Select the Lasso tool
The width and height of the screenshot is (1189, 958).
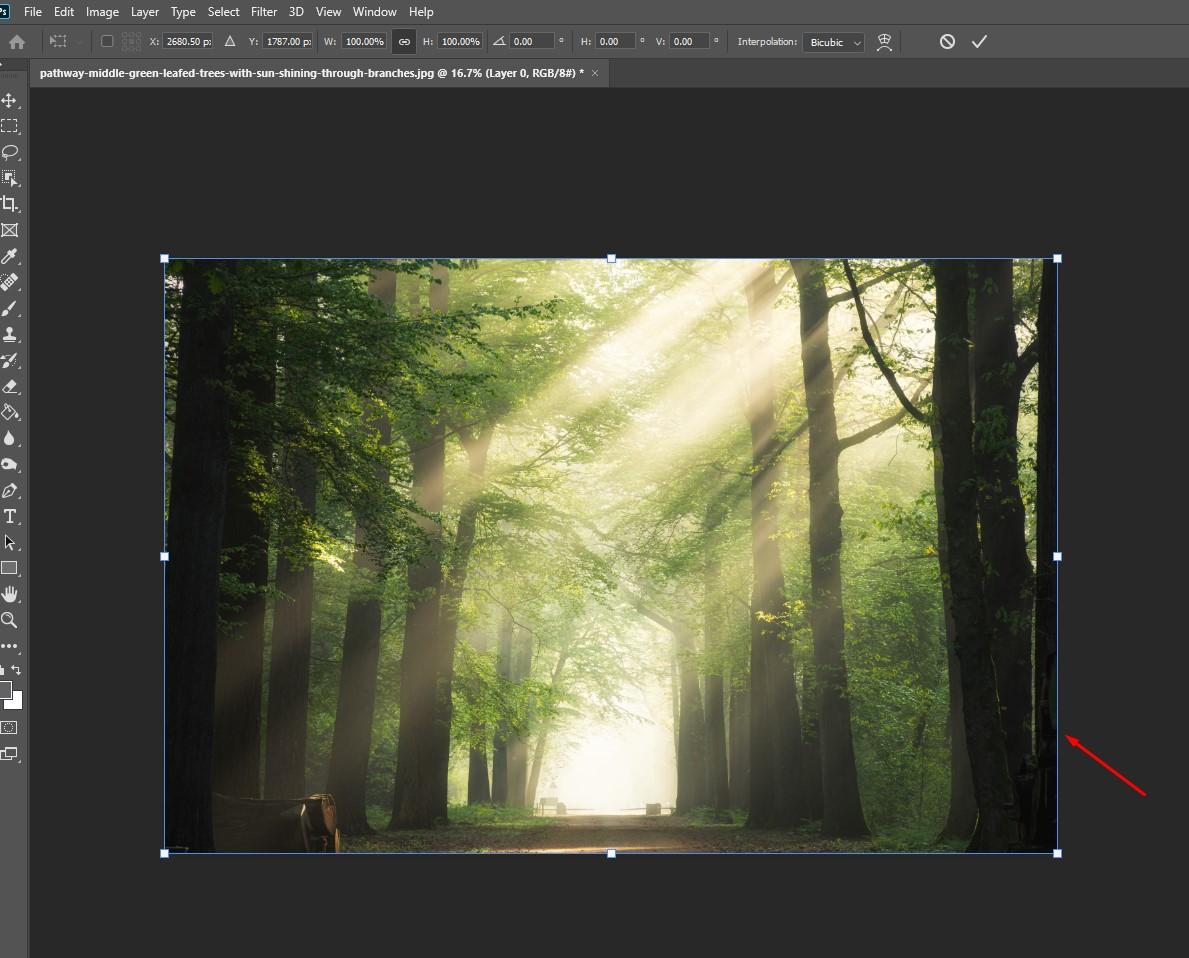click(9, 152)
